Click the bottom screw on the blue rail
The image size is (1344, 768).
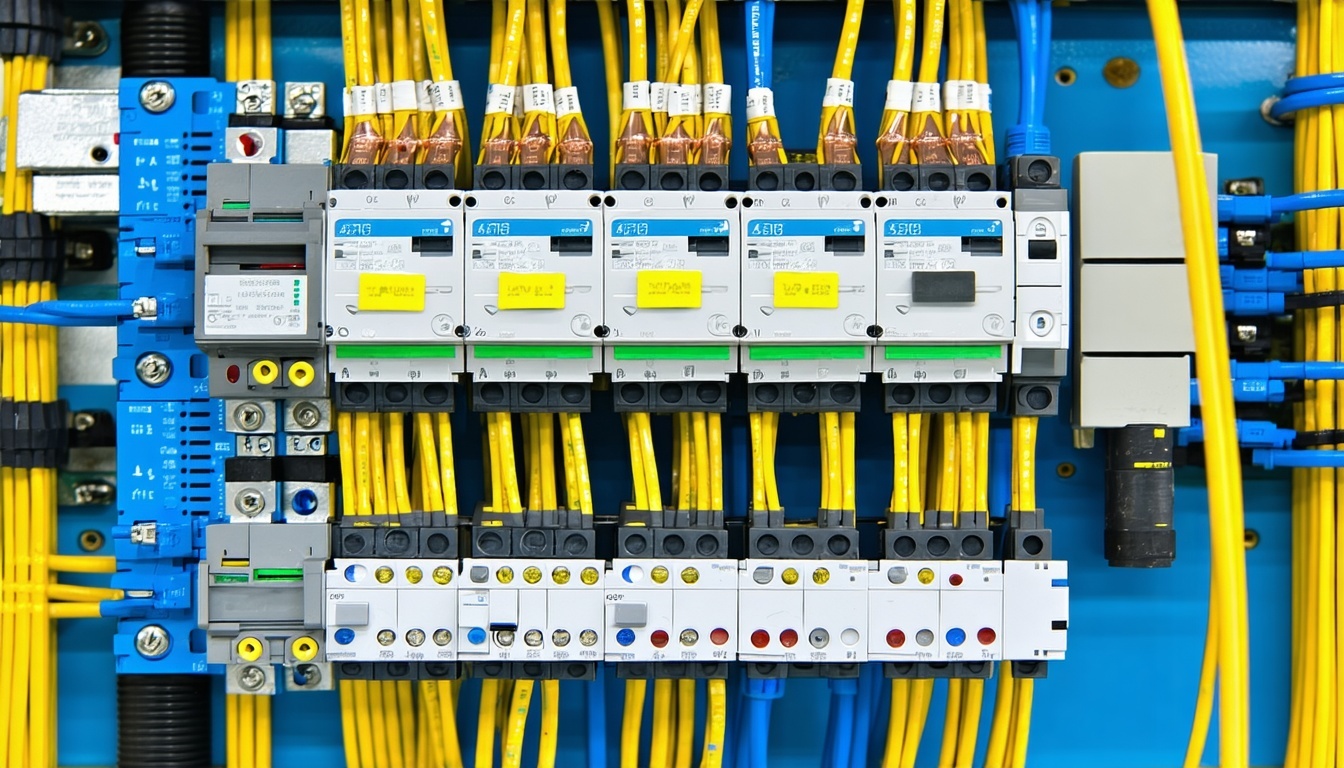[x=152, y=641]
